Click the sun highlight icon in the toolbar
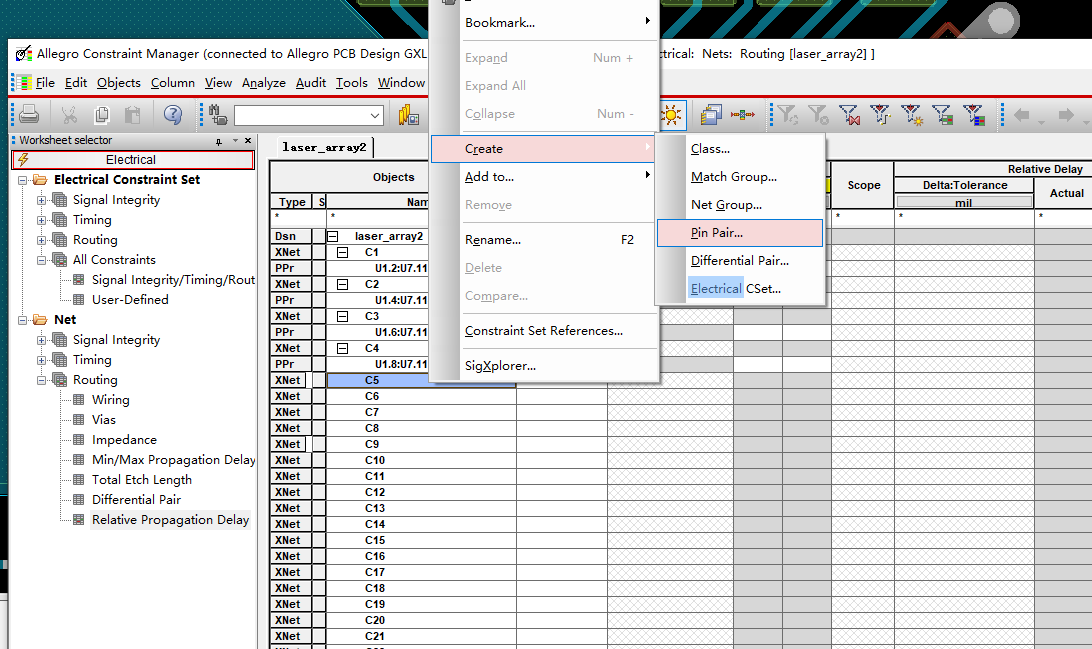Image resolution: width=1092 pixels, height=649 pixels. pyautogui.click(x=671, y=115)
